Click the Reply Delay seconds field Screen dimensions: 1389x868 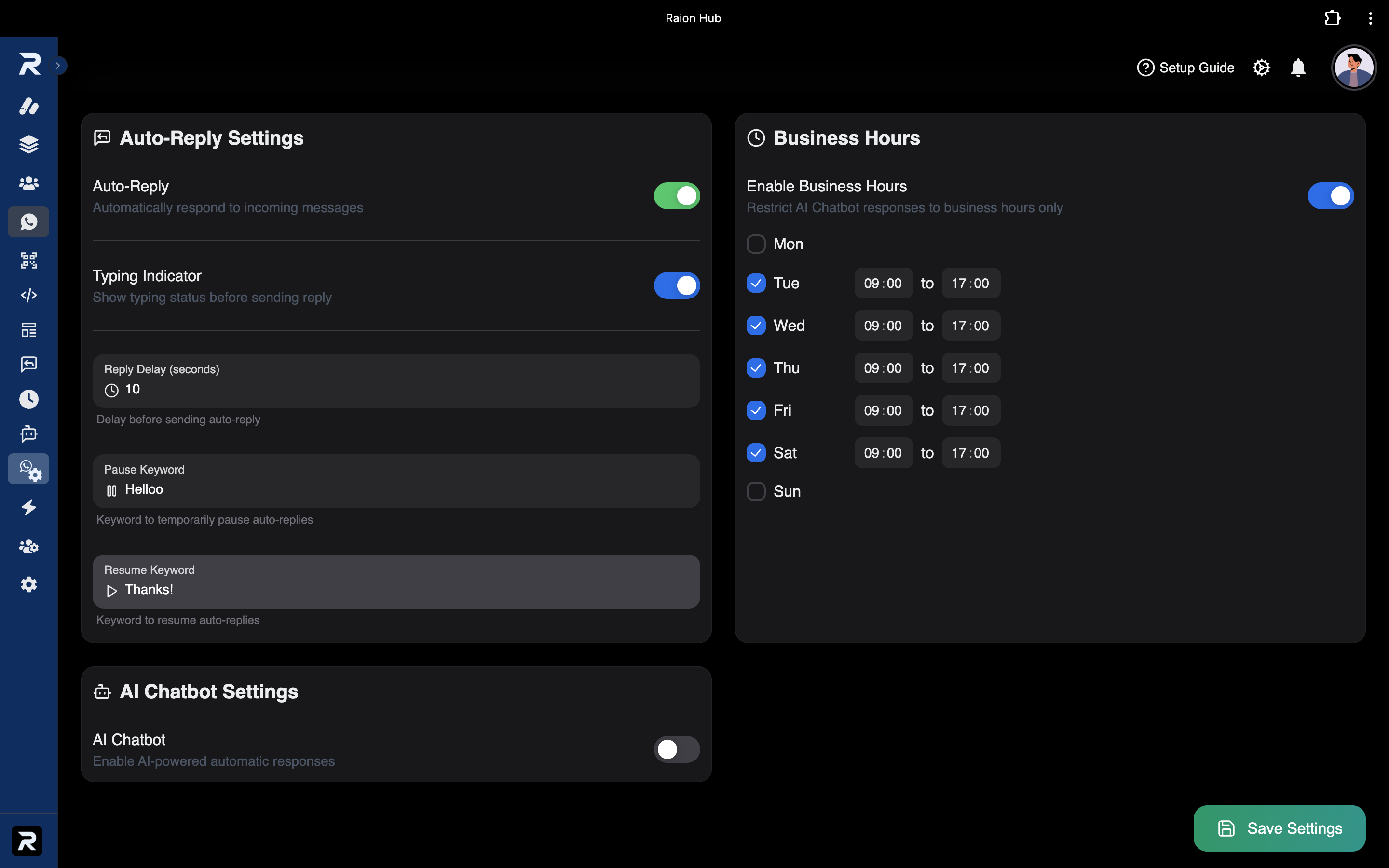(396, 381)
